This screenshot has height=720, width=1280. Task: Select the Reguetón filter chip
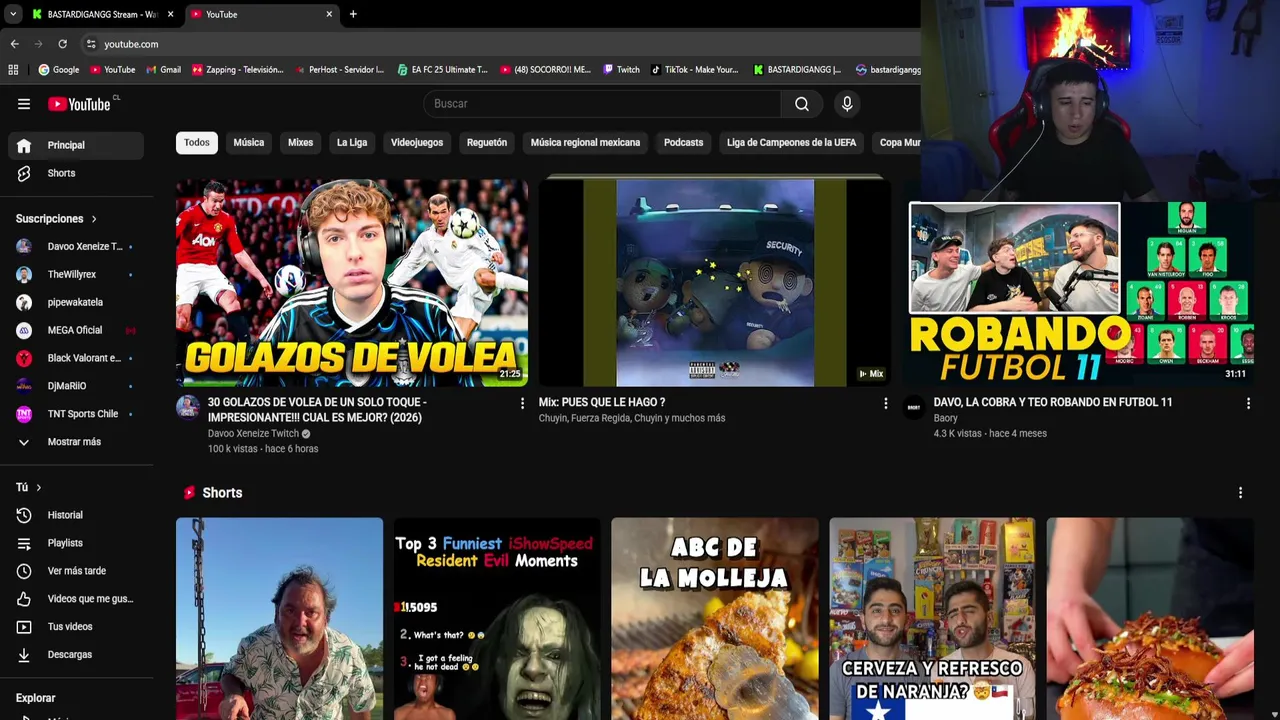[x=487, y=143]
